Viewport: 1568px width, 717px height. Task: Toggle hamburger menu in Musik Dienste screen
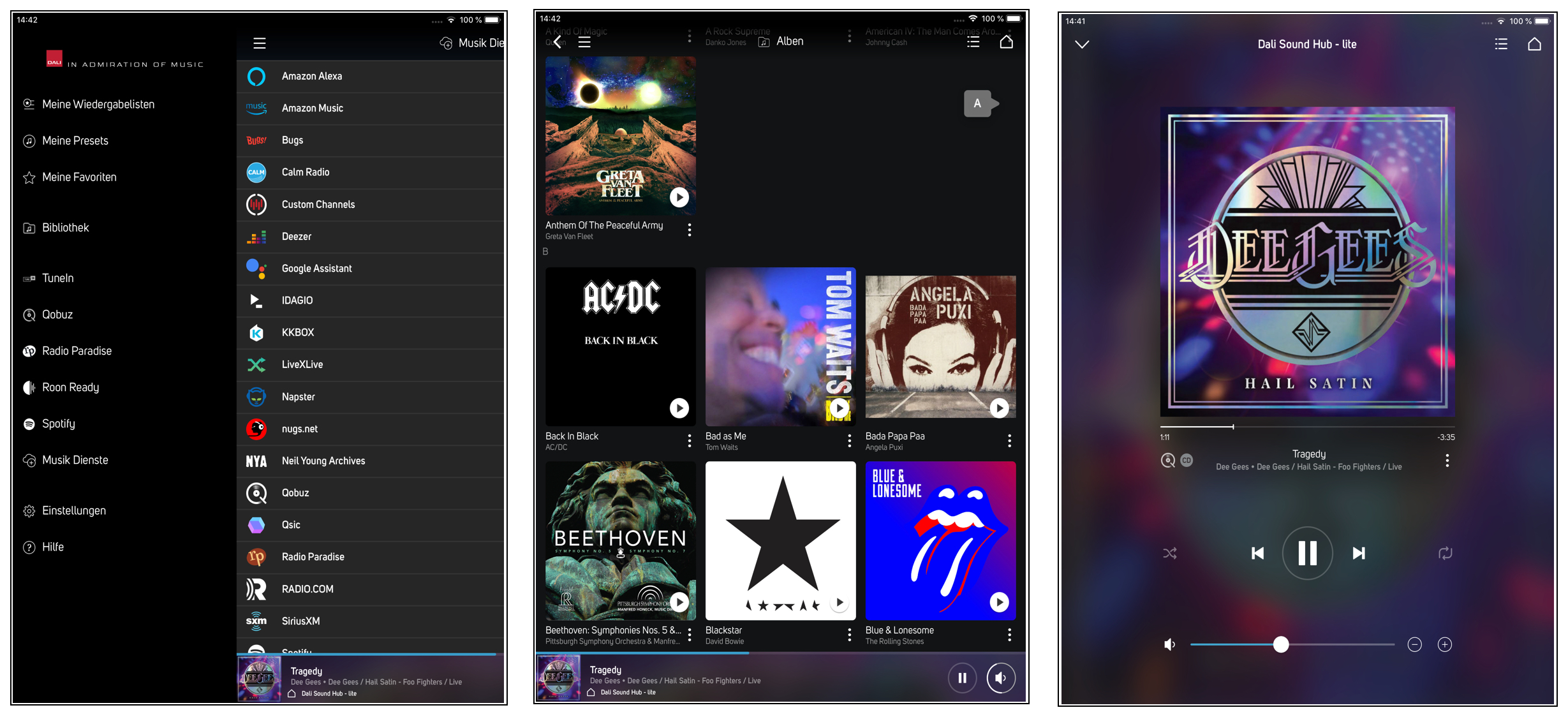(x=259, y=43)
